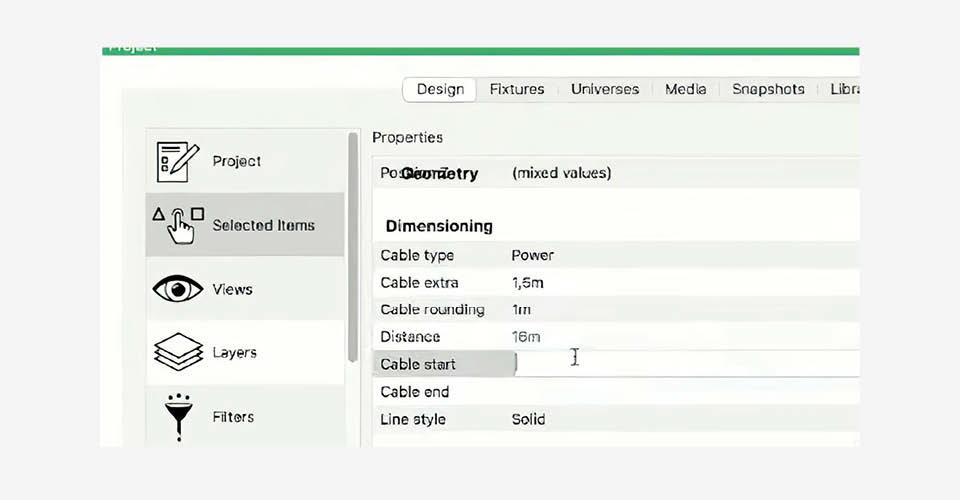
Task: Click the Filters funnel icon
Action: point(178,416)
